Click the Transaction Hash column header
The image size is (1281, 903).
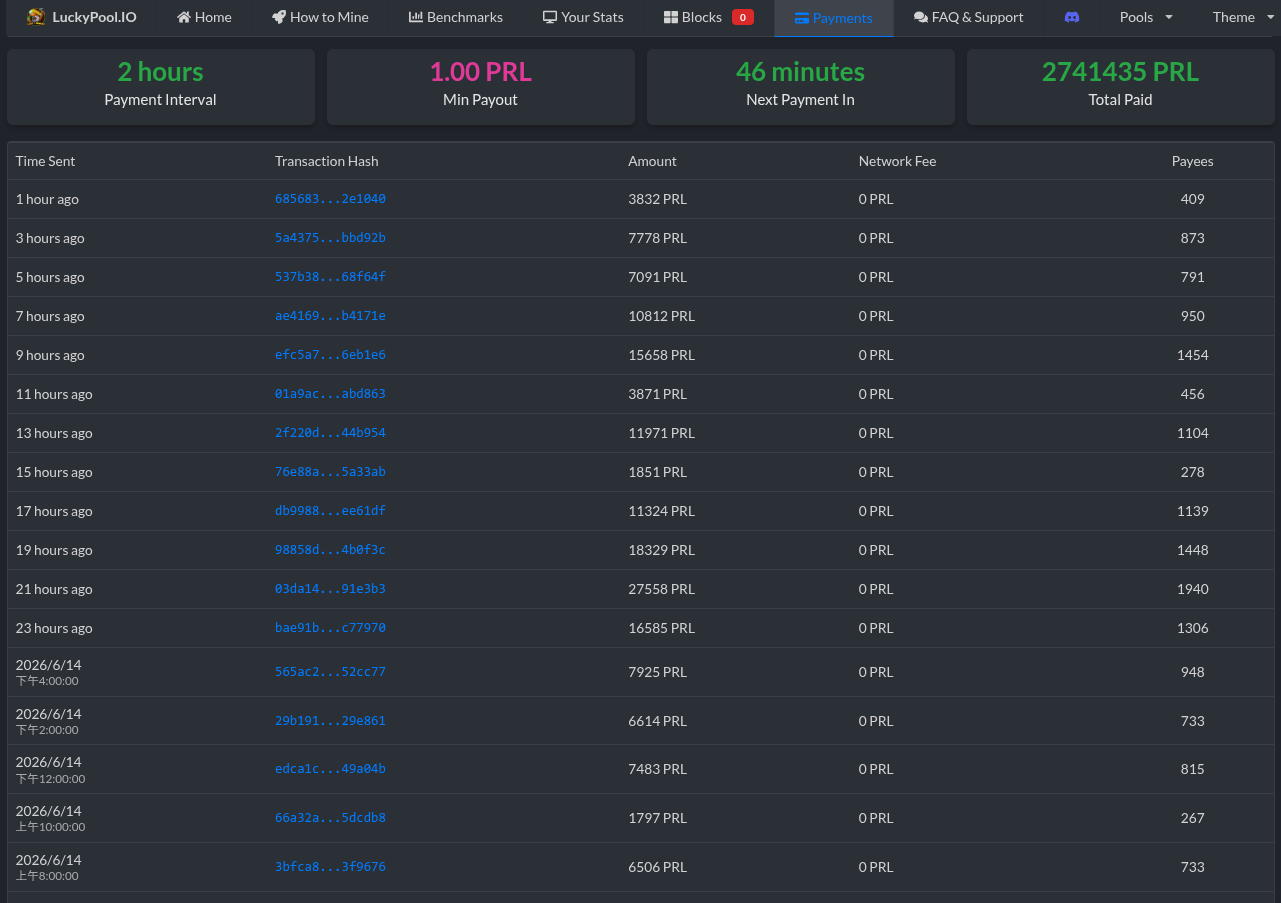pos(327,161)
